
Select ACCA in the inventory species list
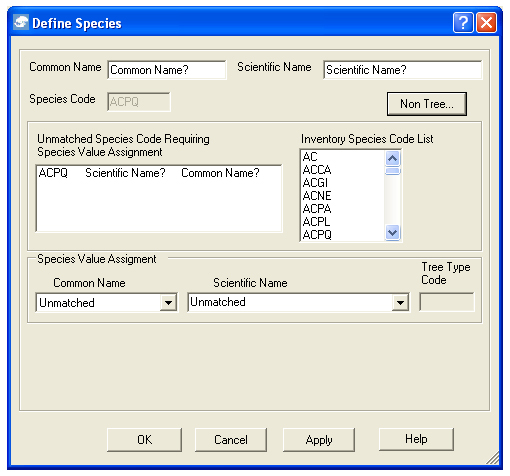coord(317,170)
